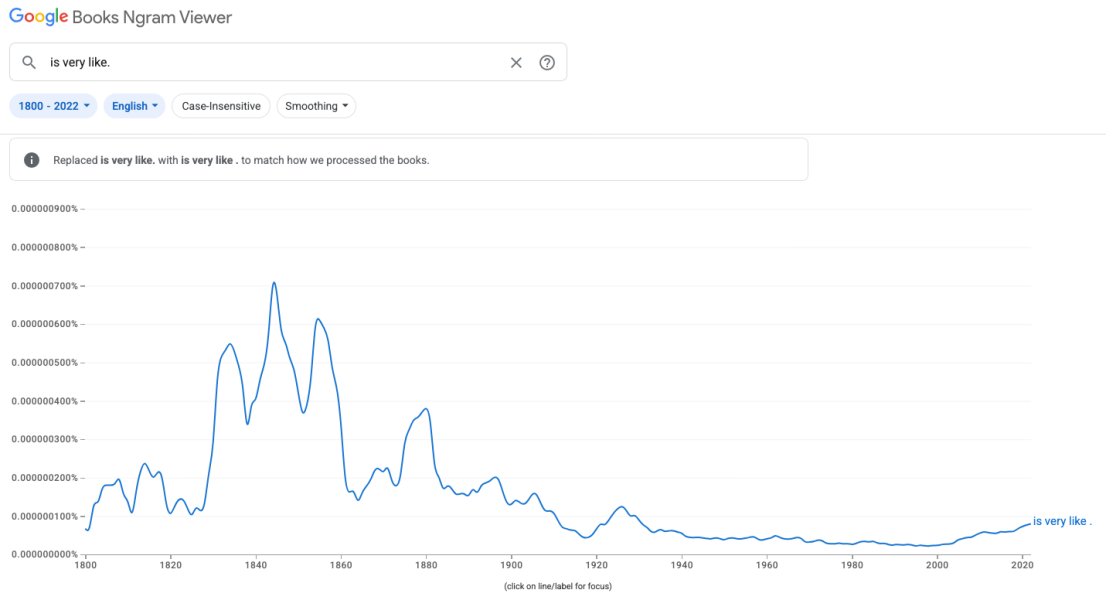The image size is (1106, 600).
Task: Open the 1800 - 2022 date range dropdown
Action: coord(54,106)
